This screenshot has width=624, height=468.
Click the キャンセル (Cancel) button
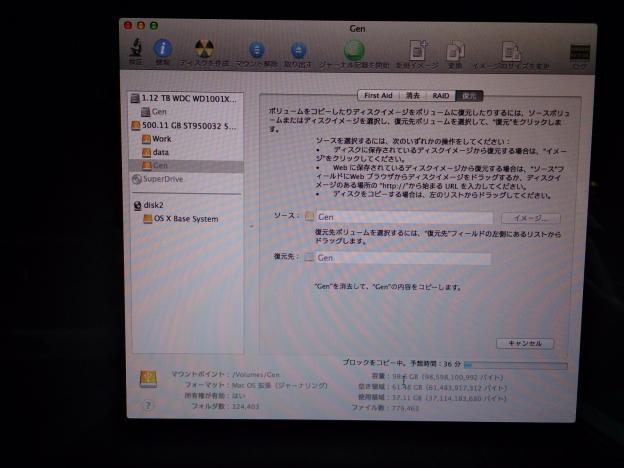525,343
